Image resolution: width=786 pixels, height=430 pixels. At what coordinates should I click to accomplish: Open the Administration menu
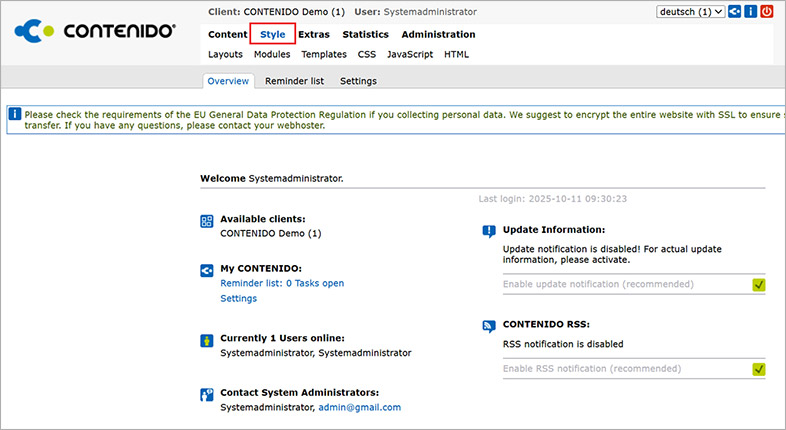click(438, 34)
